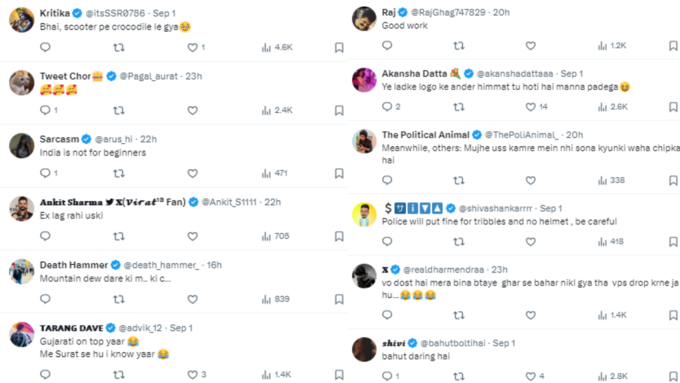This screenshot has width=680, height=383.
Task: Retweet the realdharmendraa 'vo dost hai mera' tweet
Action: click(x=459, y=315)
